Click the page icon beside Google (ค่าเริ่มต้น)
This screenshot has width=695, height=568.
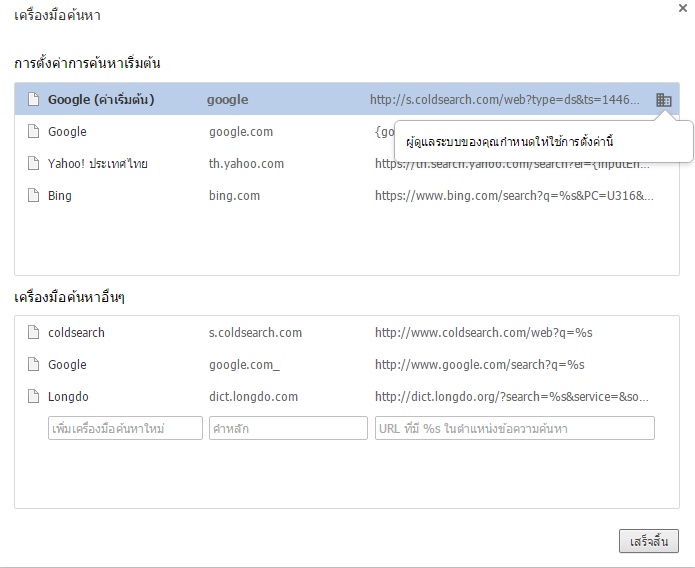tap(34, 99)
